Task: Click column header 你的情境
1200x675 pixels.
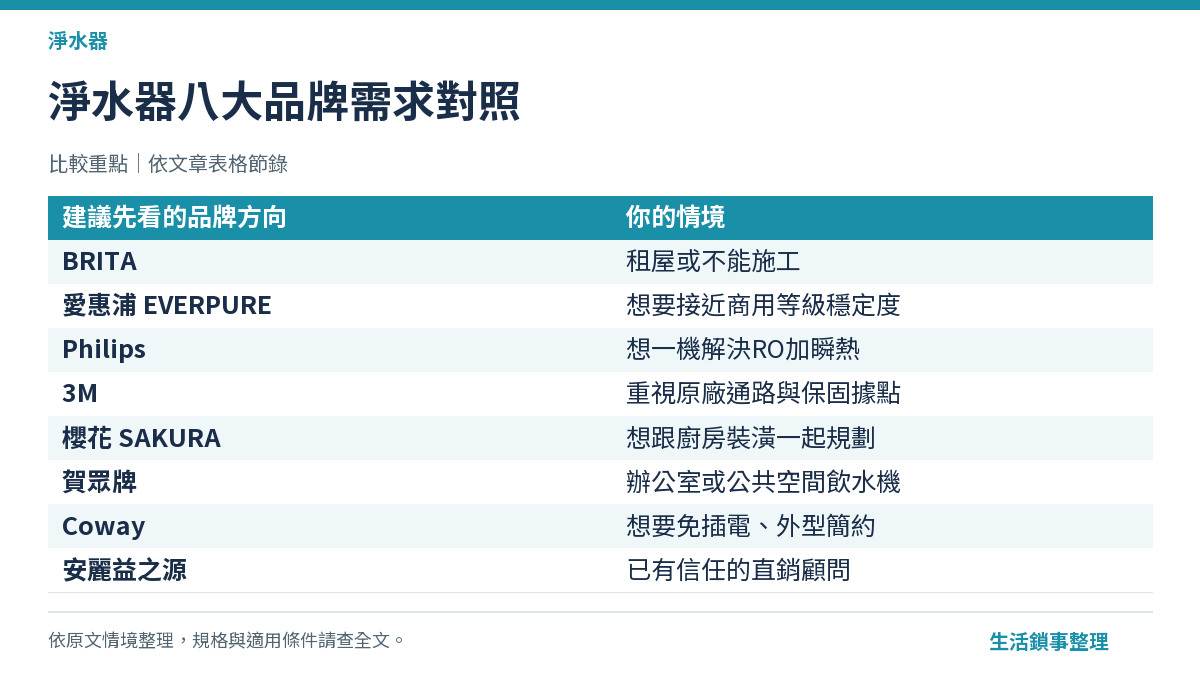Action: point(675,217)
